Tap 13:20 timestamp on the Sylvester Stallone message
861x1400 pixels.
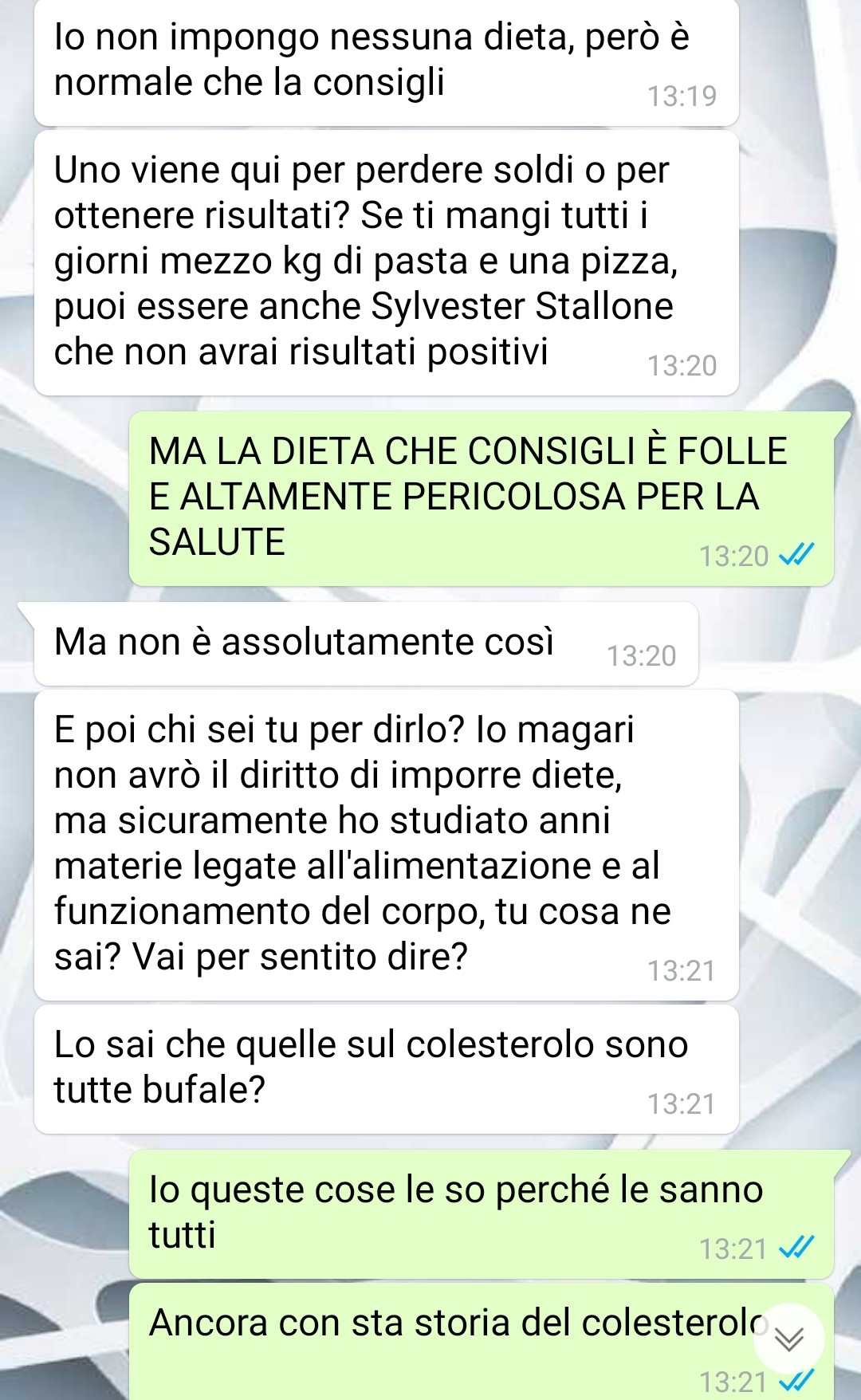click(682, 366)
